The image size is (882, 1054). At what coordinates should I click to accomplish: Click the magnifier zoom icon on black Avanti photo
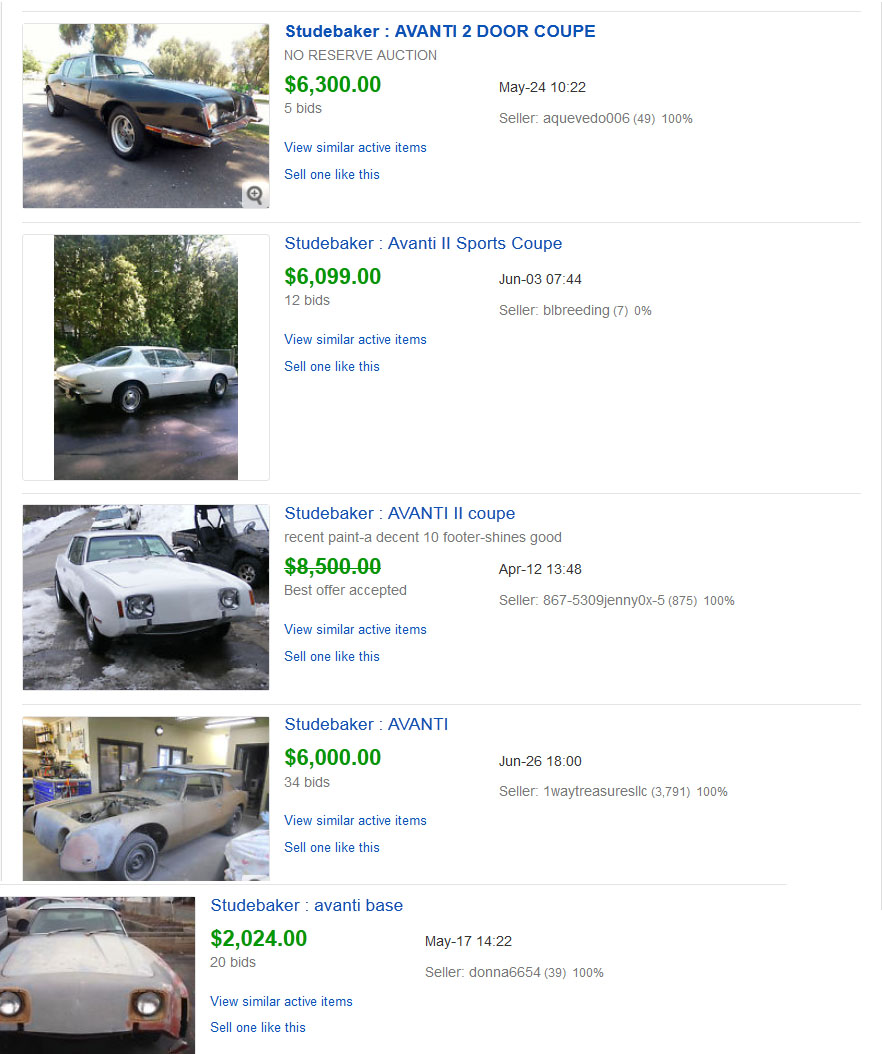[x=255, y=195]
